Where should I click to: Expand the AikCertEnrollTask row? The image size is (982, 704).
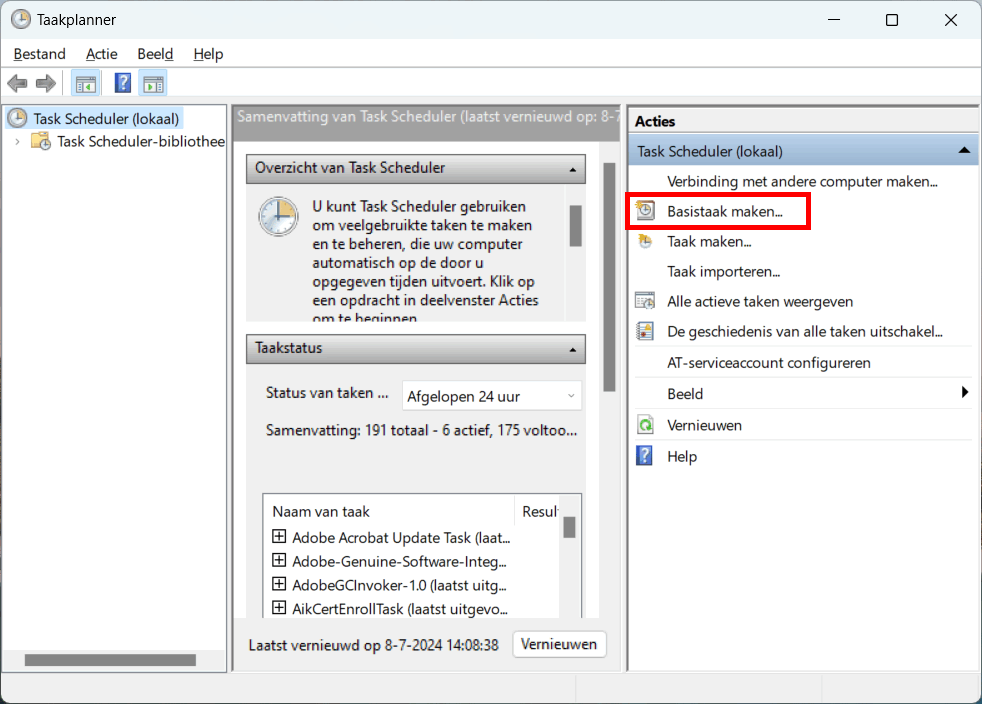pyautogui.click(x=279, y=607)
